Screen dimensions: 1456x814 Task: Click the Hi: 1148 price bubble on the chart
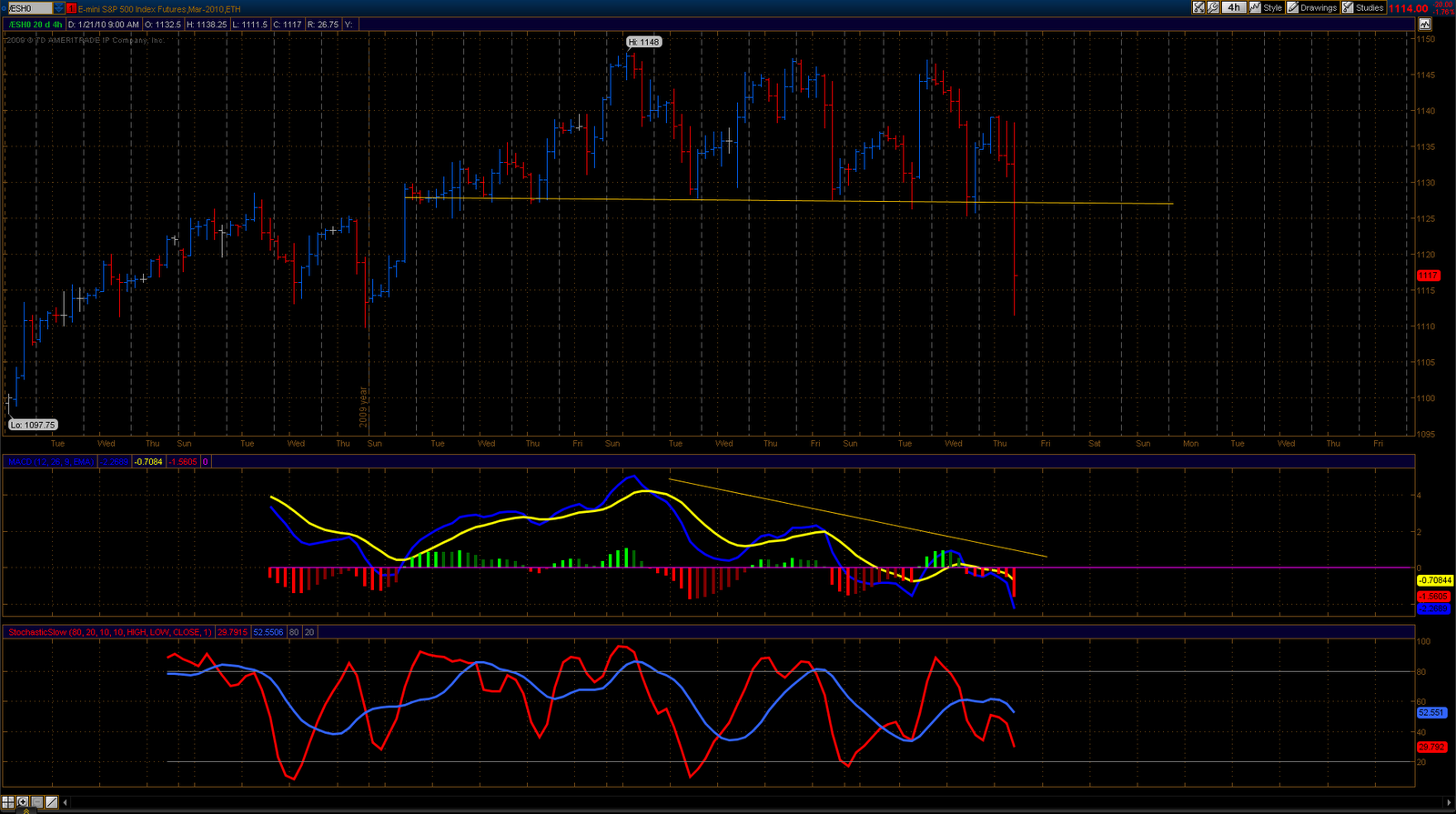point(644,42)
